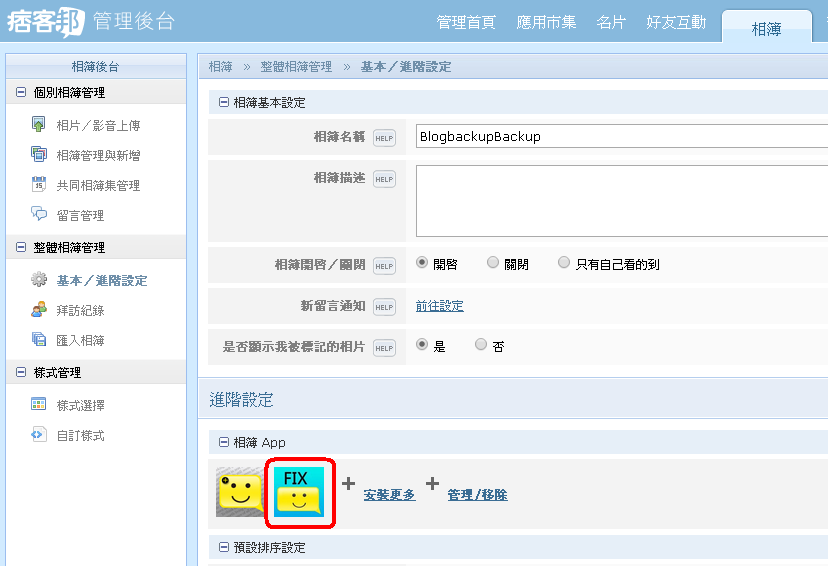The width and height of the screenshot is (828, 566).
Task: Select 只有自己看的到 radio option
Action: tap(564, 262)
